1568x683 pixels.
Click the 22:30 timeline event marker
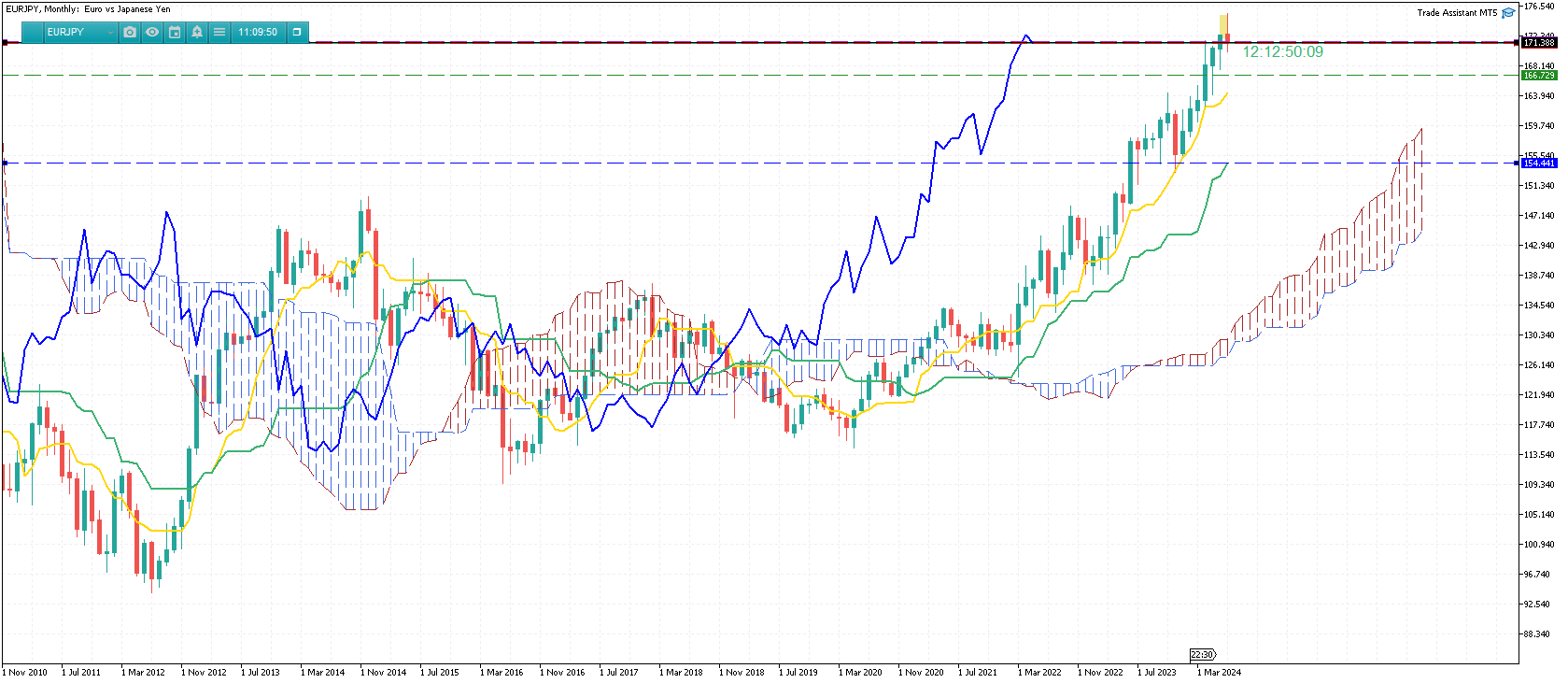[x=1202, y=655]
